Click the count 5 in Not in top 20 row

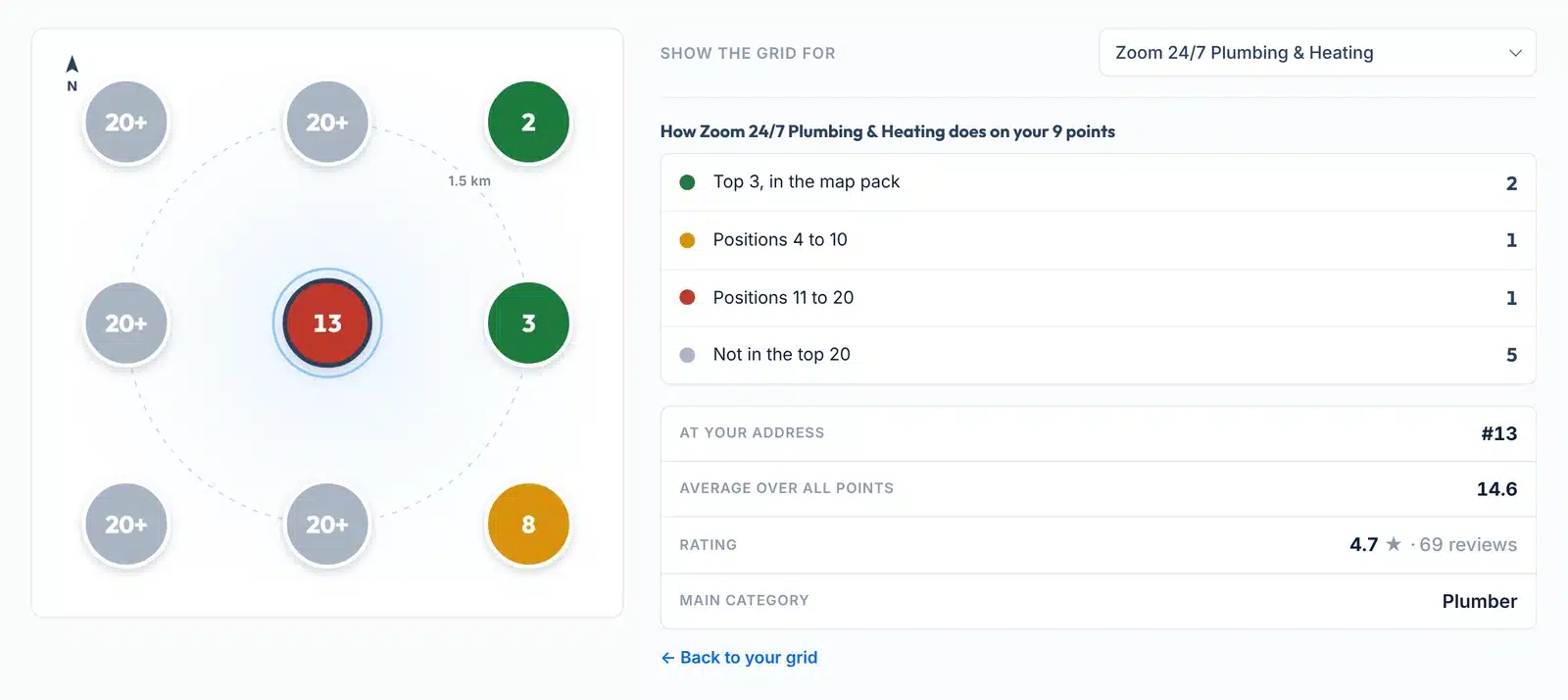(1511, 355)
